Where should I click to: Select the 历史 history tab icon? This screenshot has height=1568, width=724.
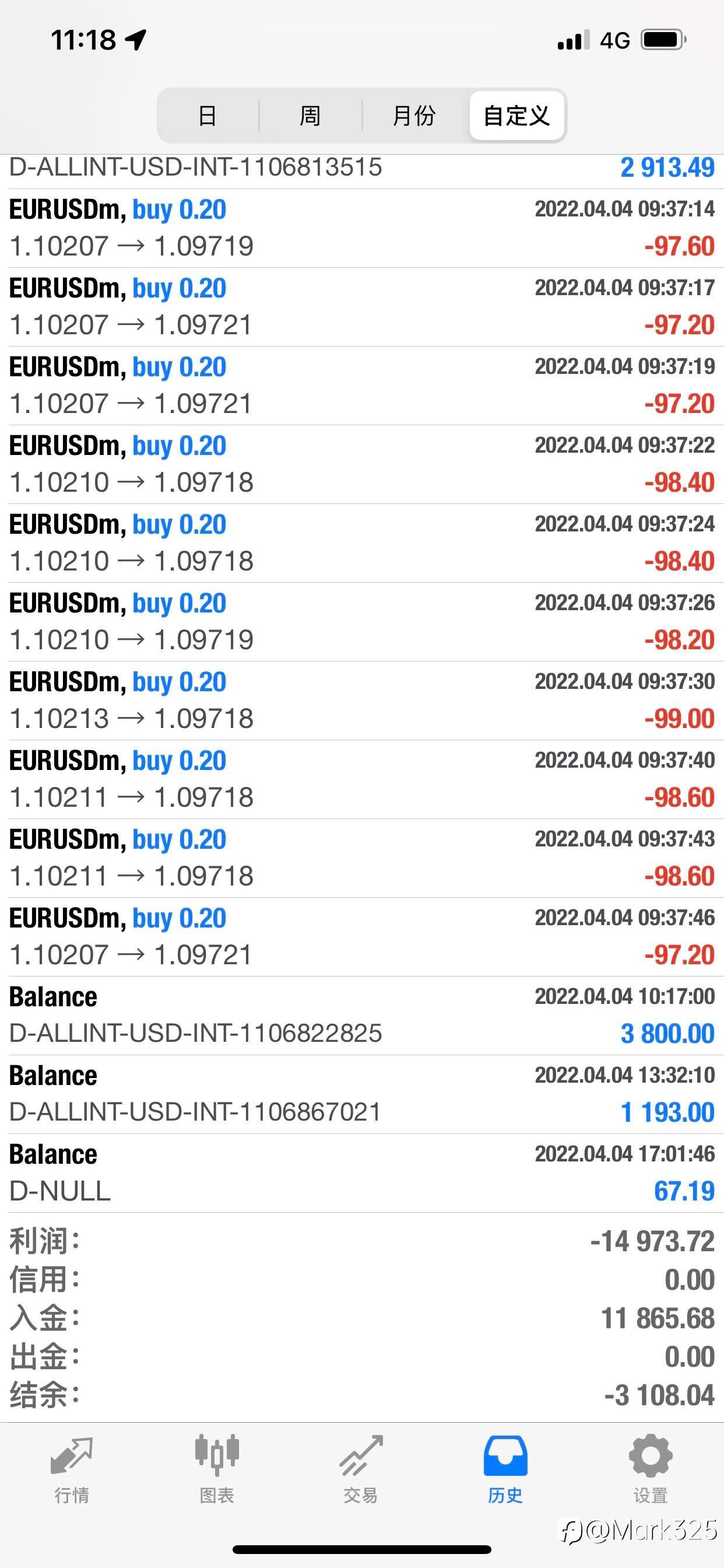point(505,1455)
